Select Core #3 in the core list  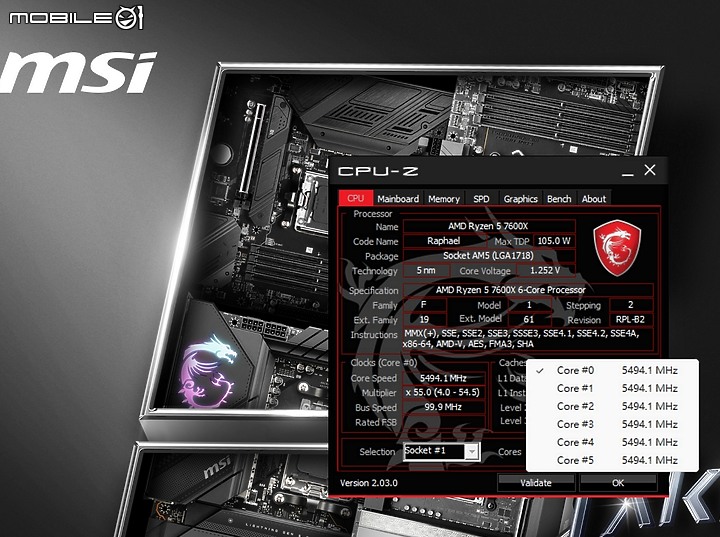click(x=612, y=424)
